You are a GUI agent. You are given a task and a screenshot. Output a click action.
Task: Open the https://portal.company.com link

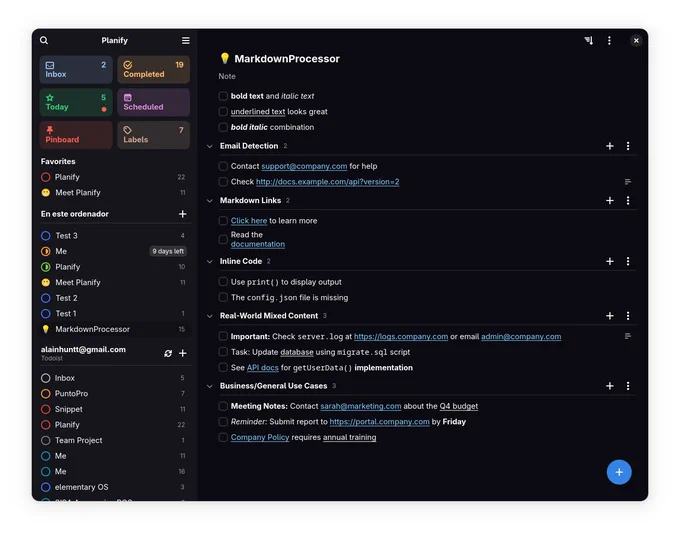click(x=379, y=422)
